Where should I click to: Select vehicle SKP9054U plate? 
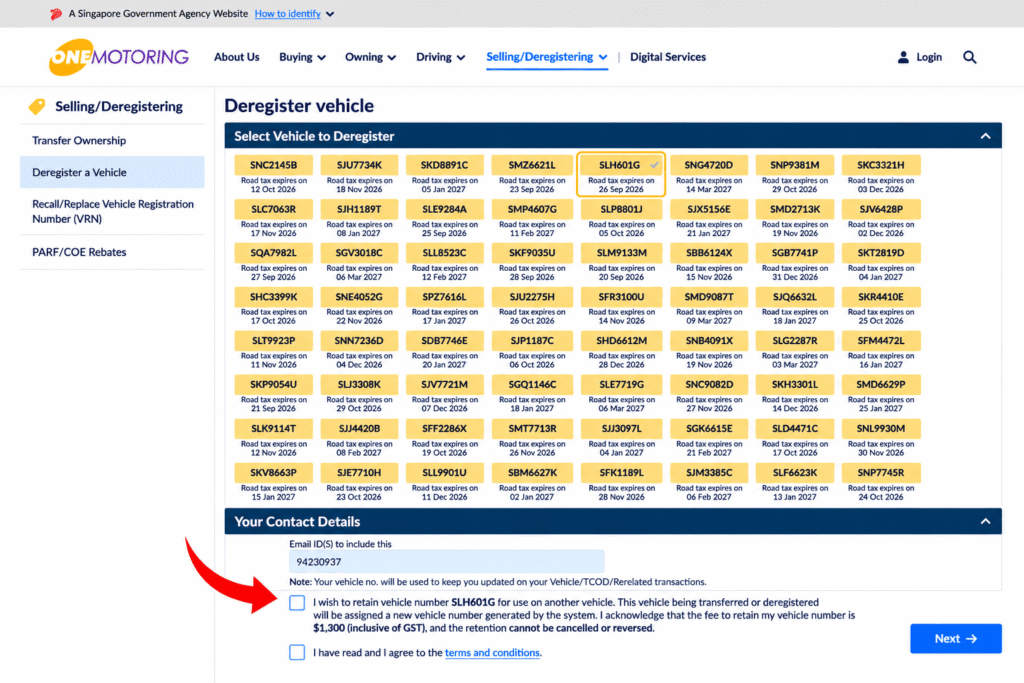(x=274, y=384)
